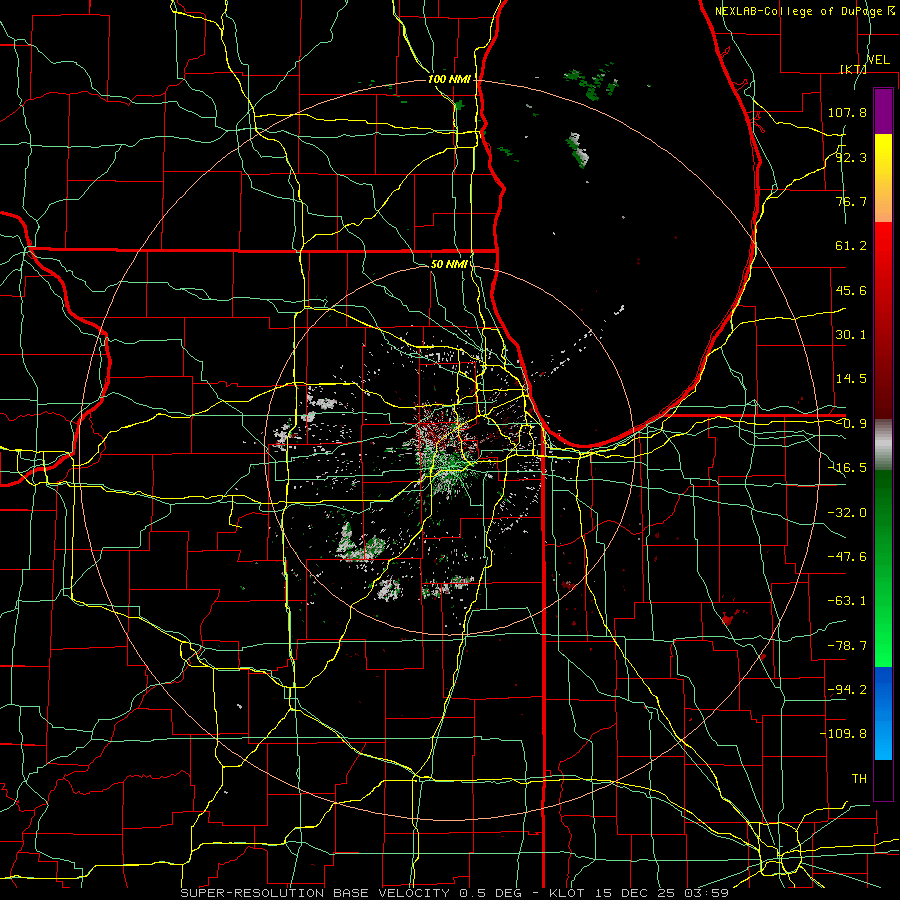The image size is (900, 900).
Task: Click the Super-Resolution Base Velocity caption
Action: [x=455, y=893]
